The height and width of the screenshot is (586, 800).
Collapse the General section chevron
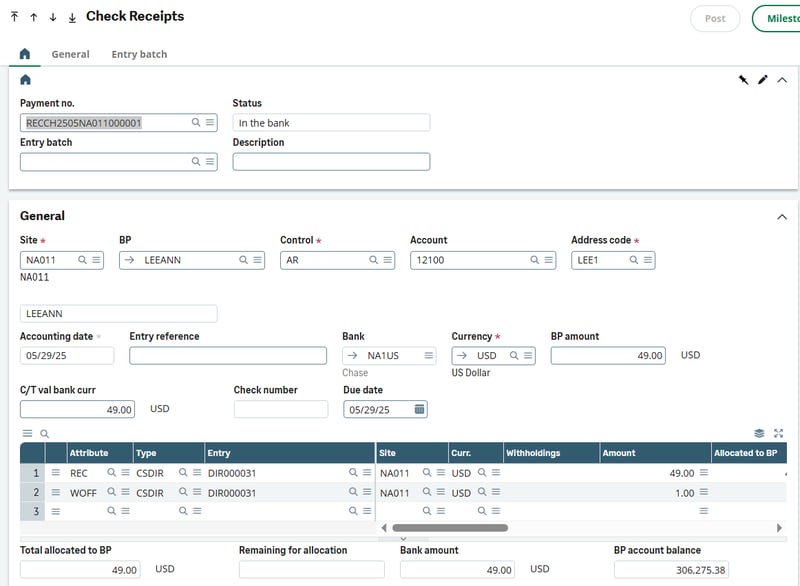(x=781, y=216)
